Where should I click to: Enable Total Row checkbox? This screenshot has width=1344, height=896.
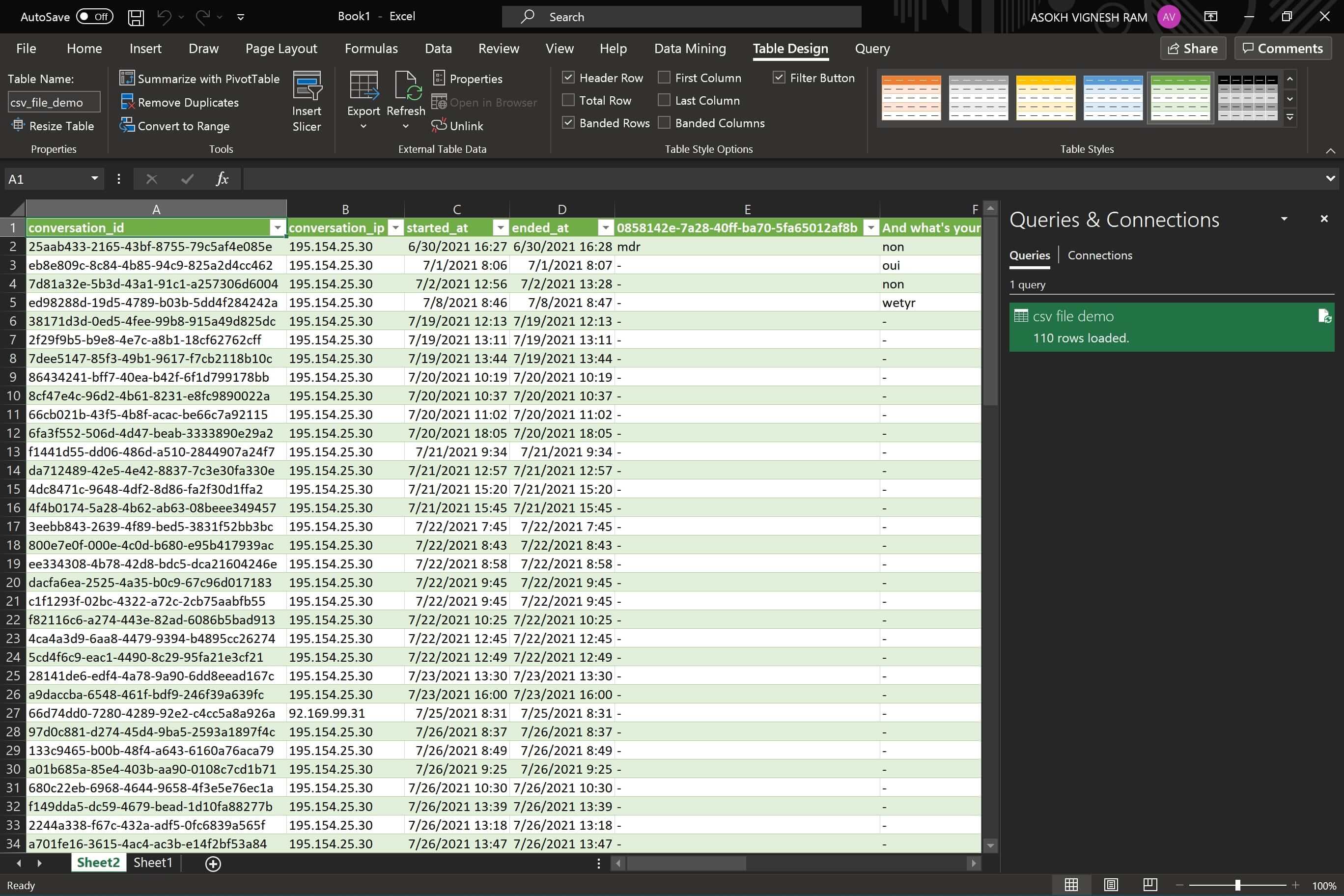[x=568, y=100]
